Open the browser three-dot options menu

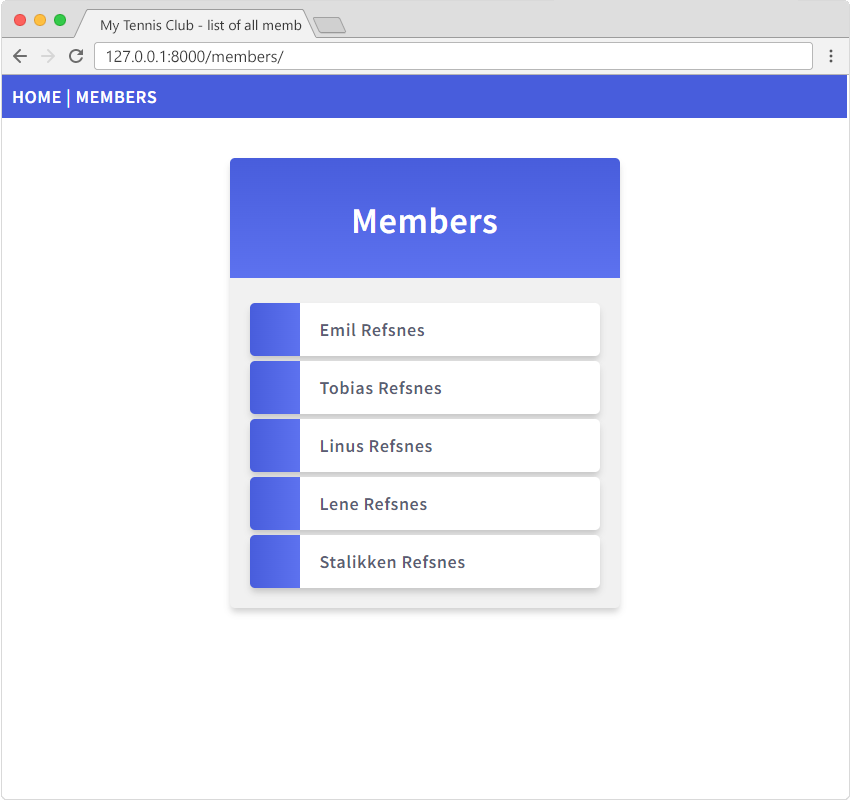(x=833, y=56)
